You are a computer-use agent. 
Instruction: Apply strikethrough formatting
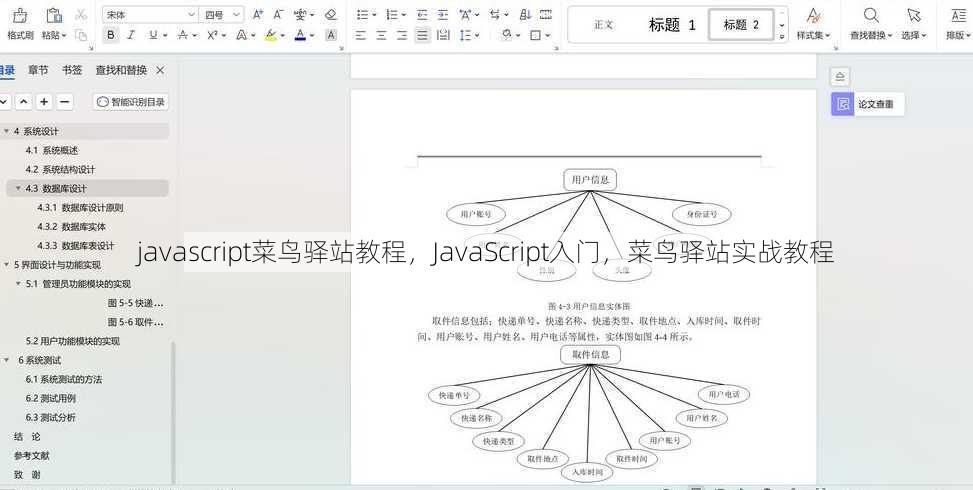tap(183, 35)
